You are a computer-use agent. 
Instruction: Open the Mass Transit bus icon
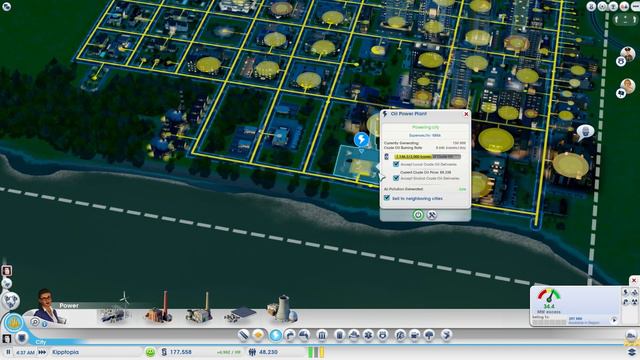[415, 336]
